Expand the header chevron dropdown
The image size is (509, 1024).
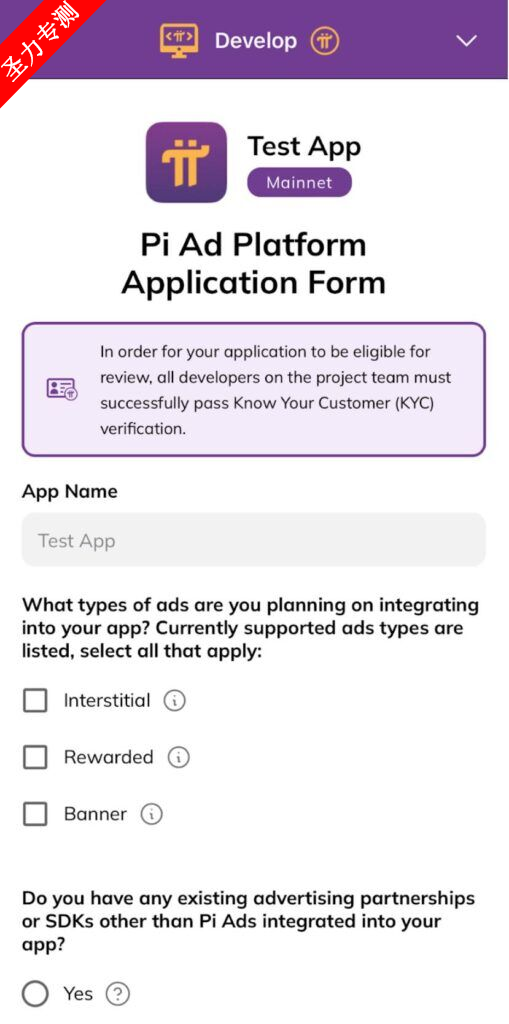coord(466,41)
